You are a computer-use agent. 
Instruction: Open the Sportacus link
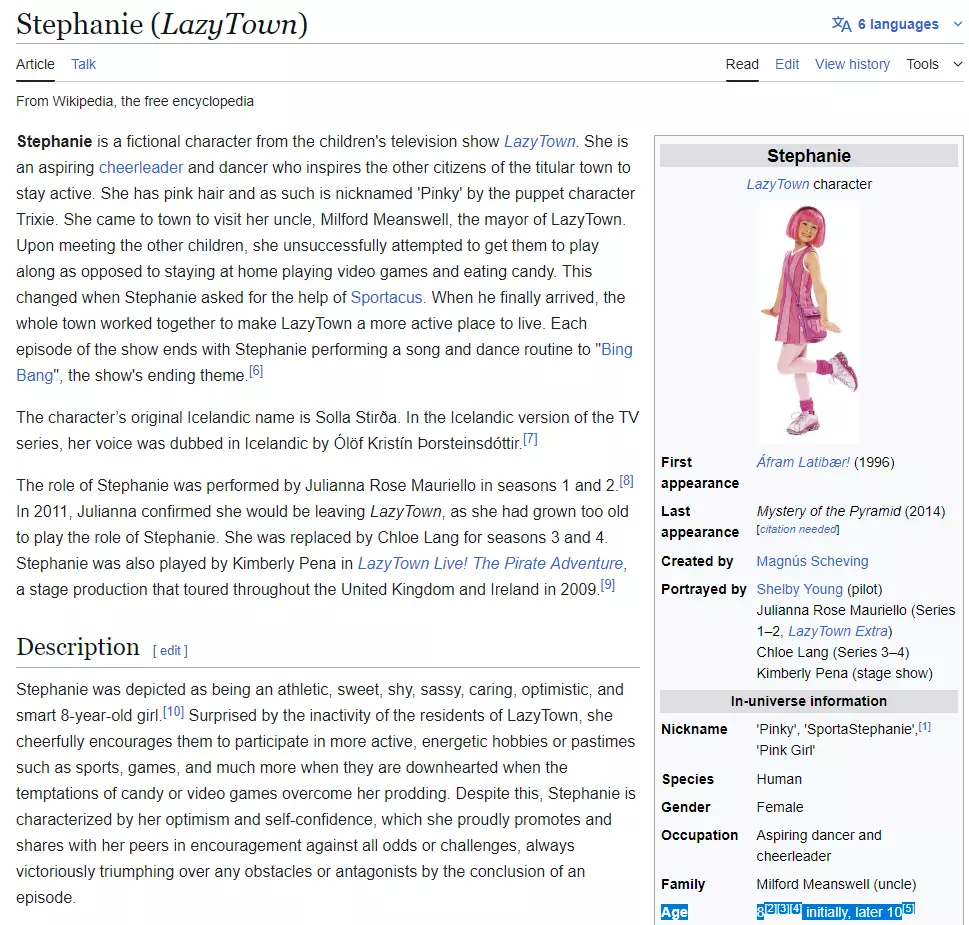point(386,297)
